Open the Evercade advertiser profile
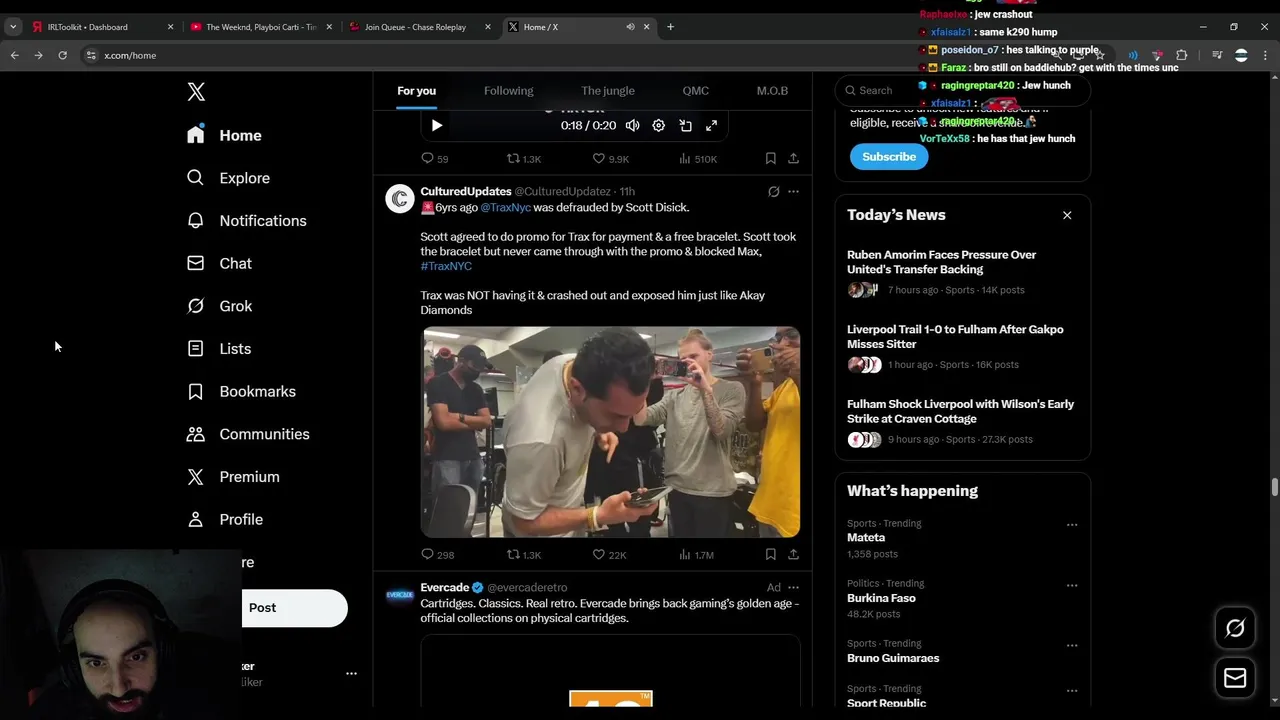This screenshot has width=1280, height=720. click(x=444, y=587)
